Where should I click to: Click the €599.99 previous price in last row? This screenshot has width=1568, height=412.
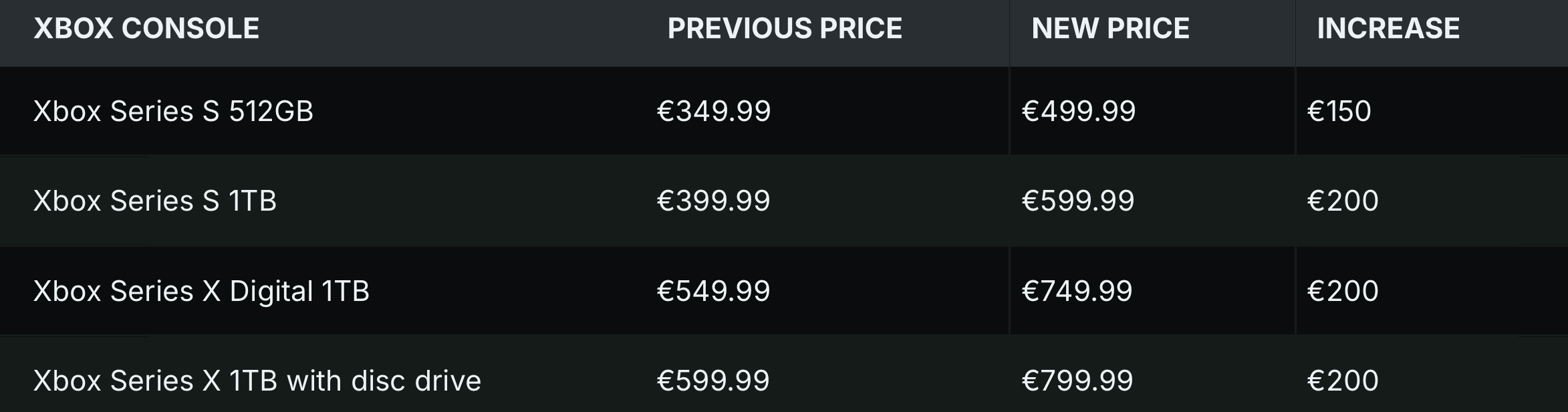pos(713,381)
